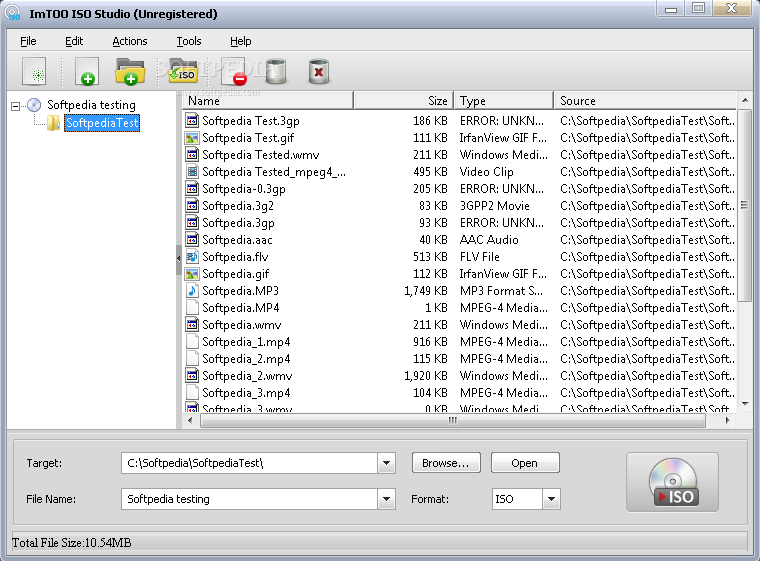Viewport: 760px width, 561px height.
Task: Click the music note icon of Softpedia.MP3
Action: tap(192, 290)
